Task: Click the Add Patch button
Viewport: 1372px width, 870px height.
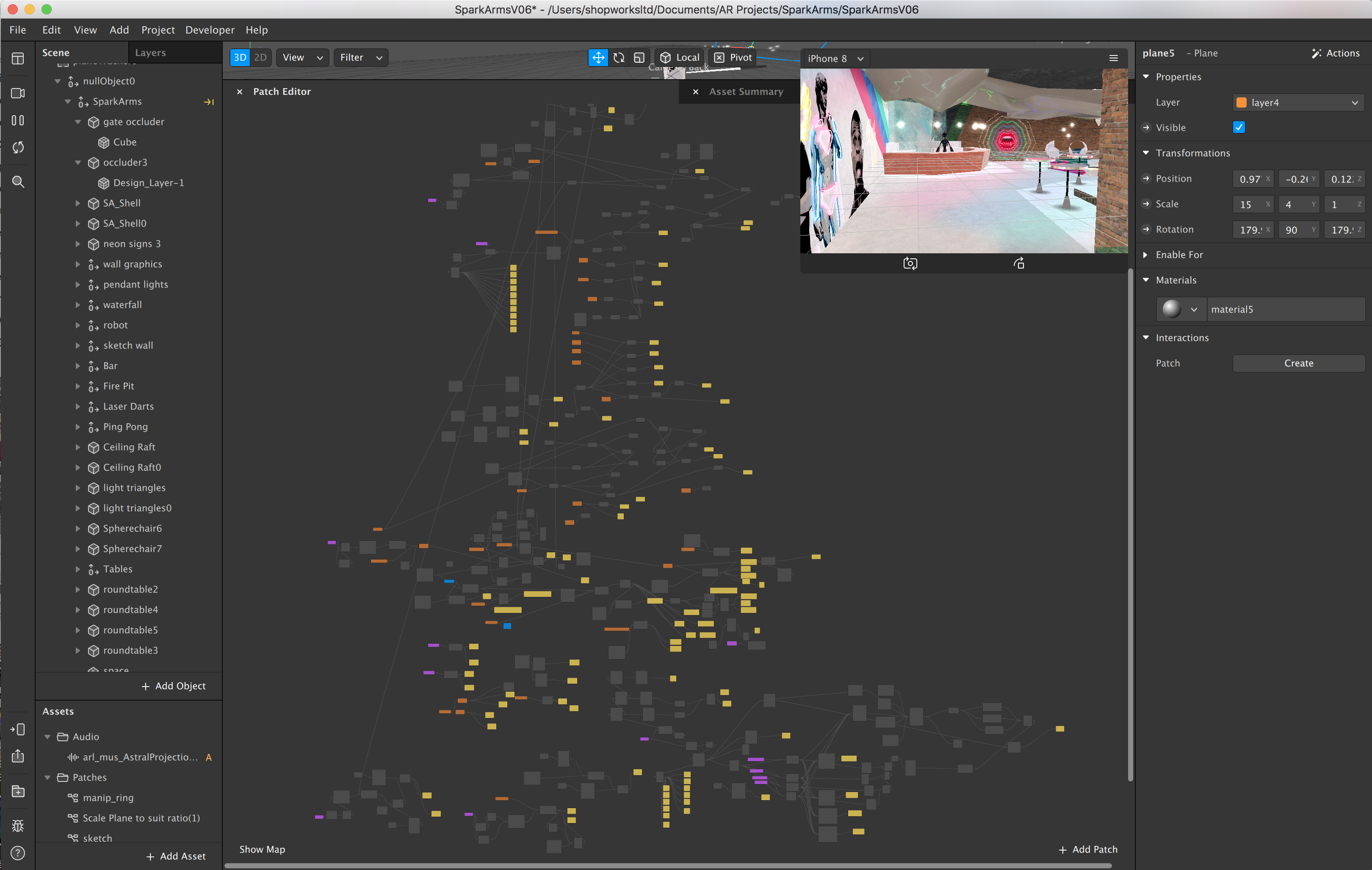Action: pos(1088,850)
